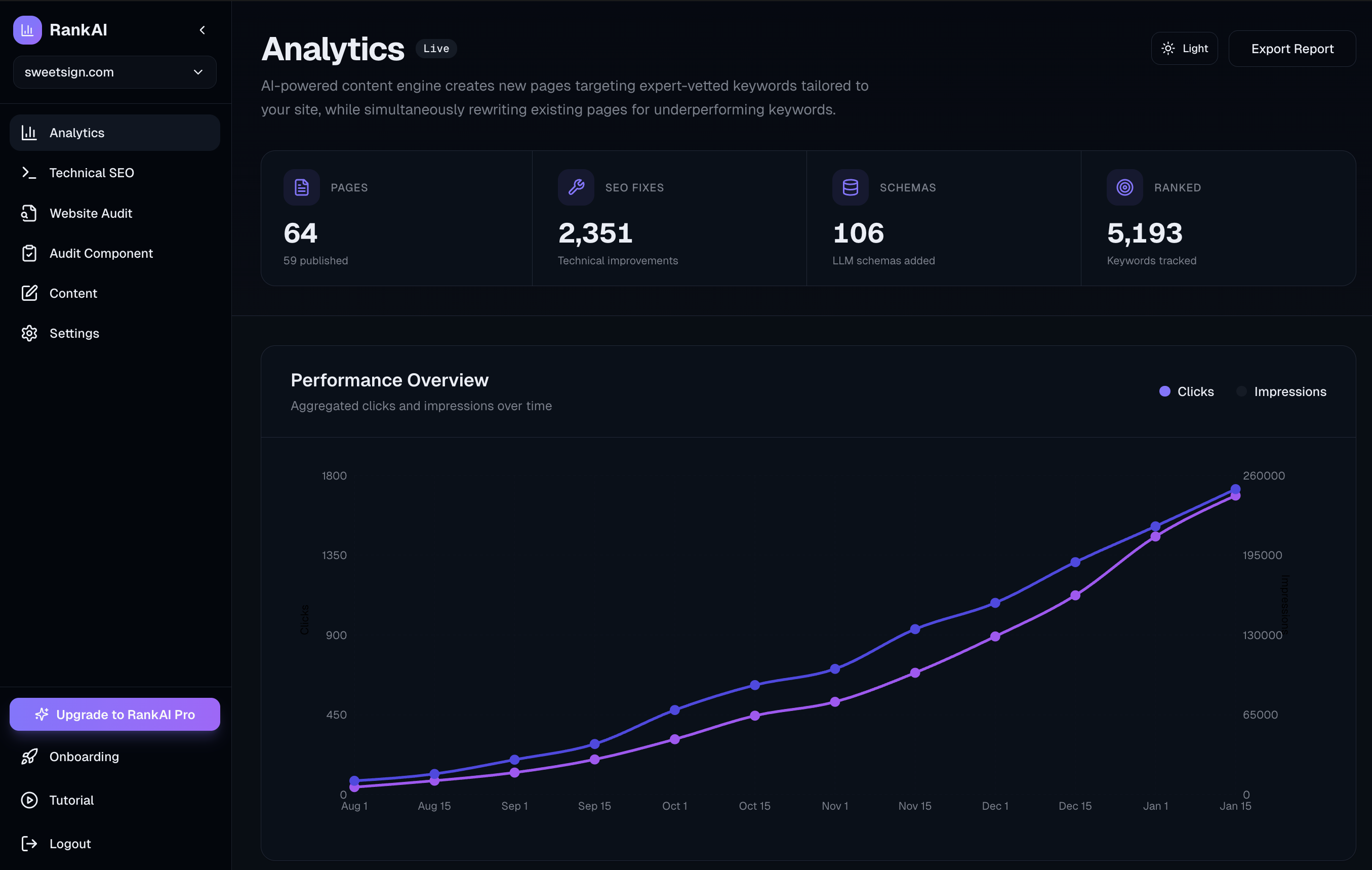The height and width of the screenshot is (870, 1372).
Task: Select the Content edit icon
Action: tap(30, 293)
